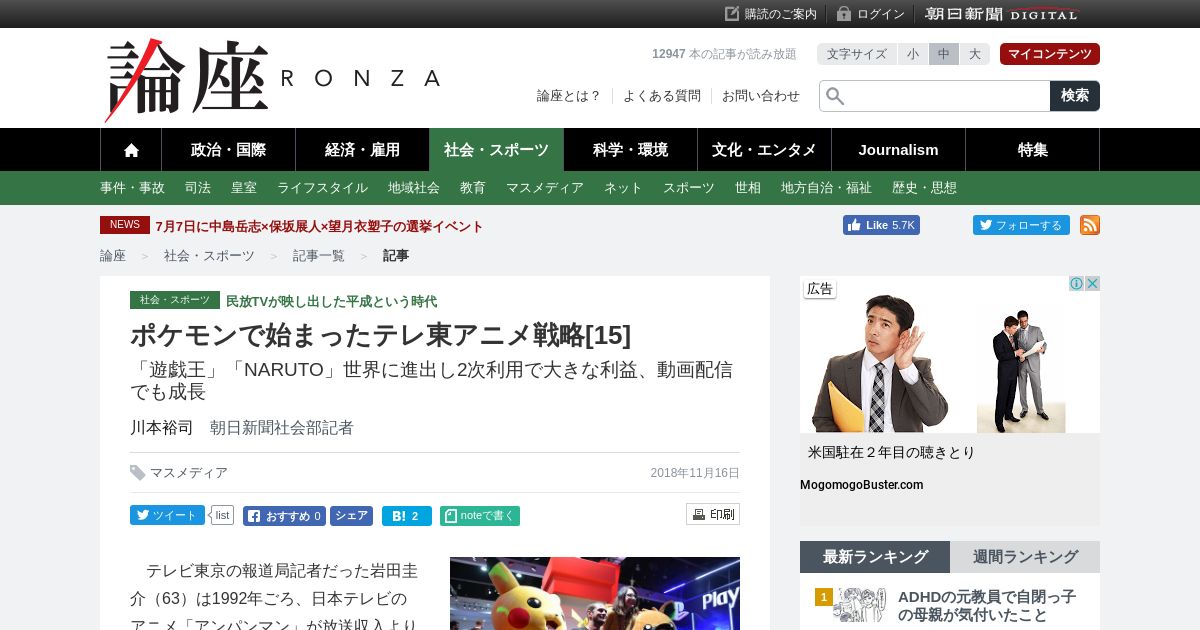Viewport: 1200px width, 630px height.
Task: Open the 朝日新聞 DIGITAL logo link
Action: coord(1002,14)
